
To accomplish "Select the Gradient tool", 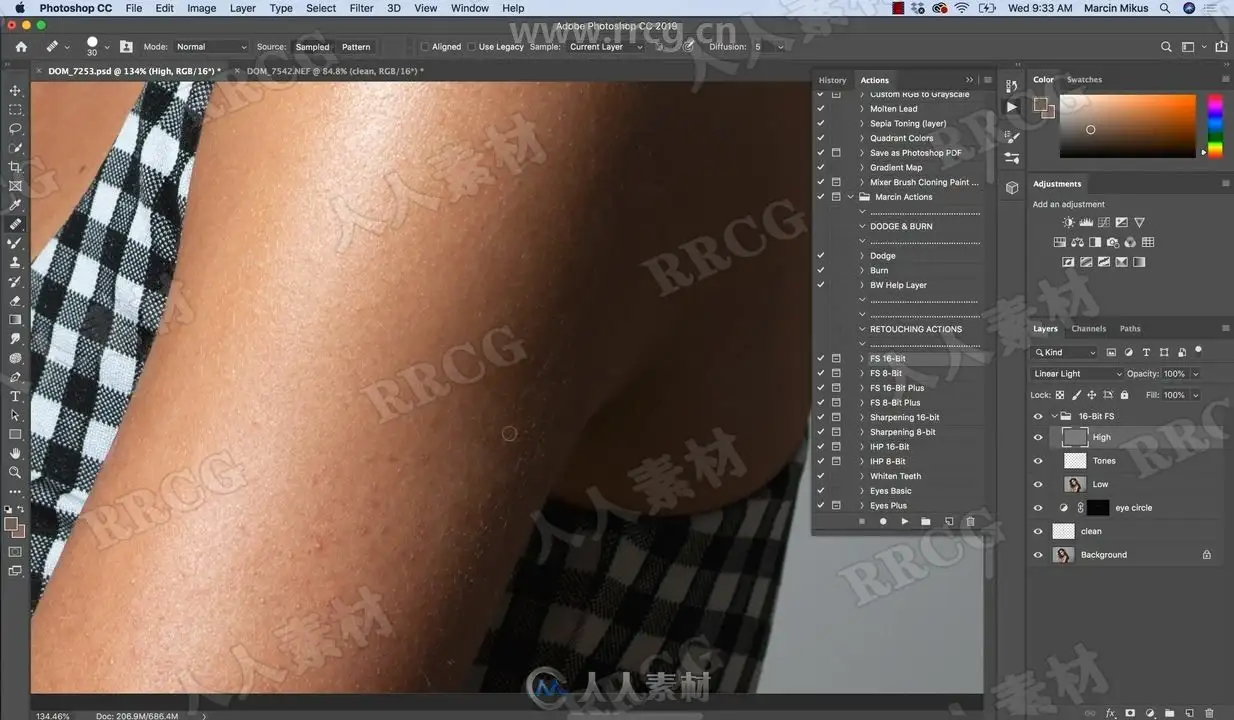I will 15,320.
